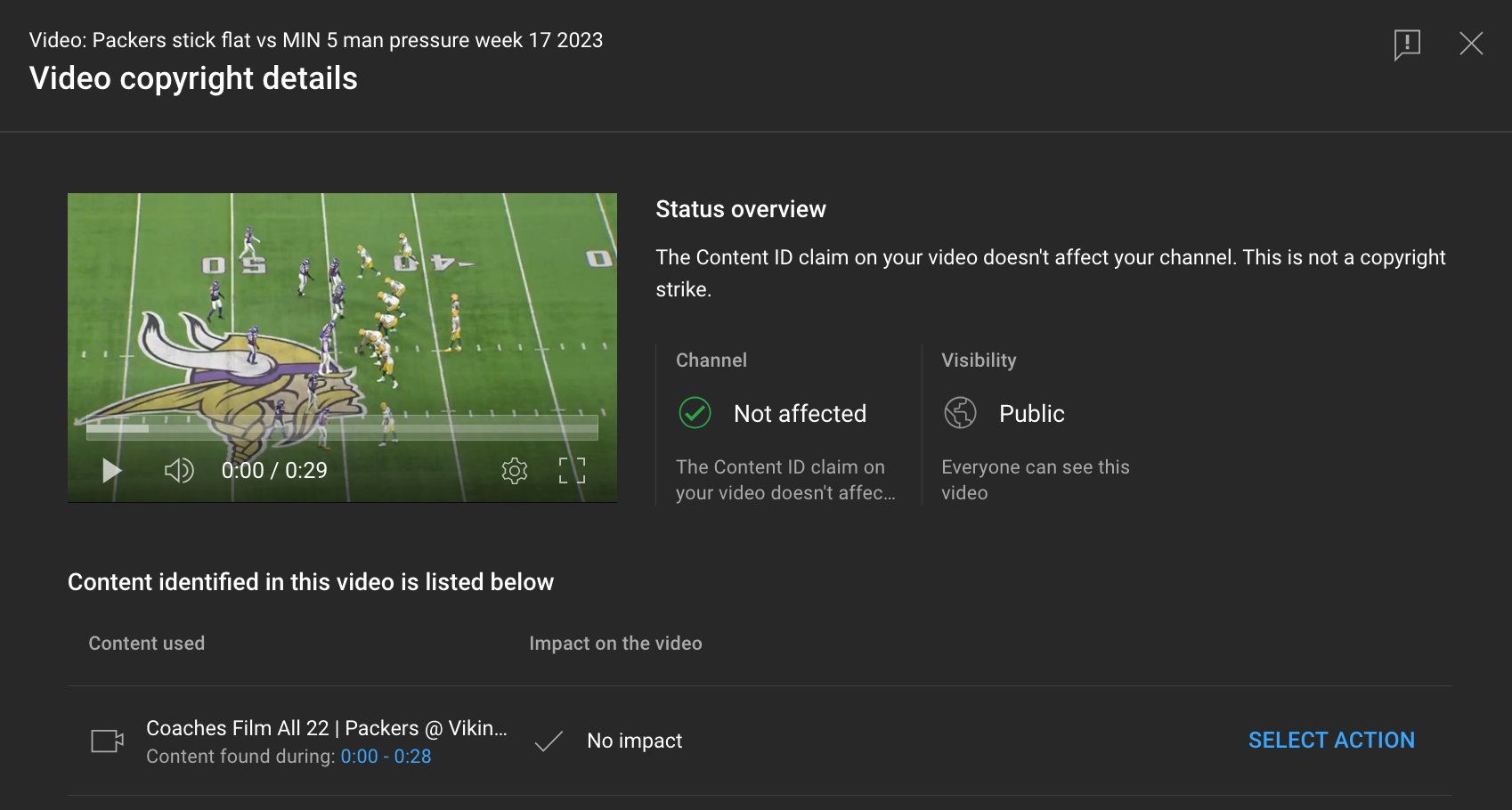This screenshot has height=810, width=1512.
Task: Click the 'Impact on the video' column header
Action: coord(615,644)
